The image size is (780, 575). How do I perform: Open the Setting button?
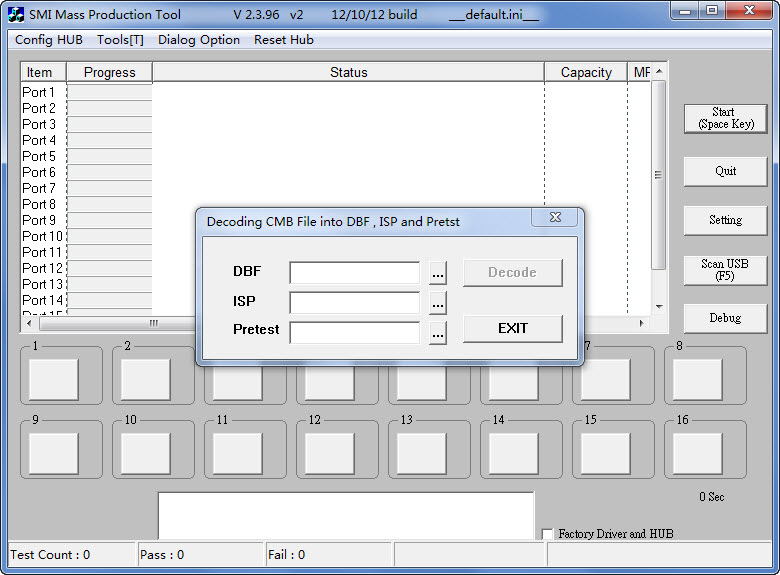click(x=725, y=220)
